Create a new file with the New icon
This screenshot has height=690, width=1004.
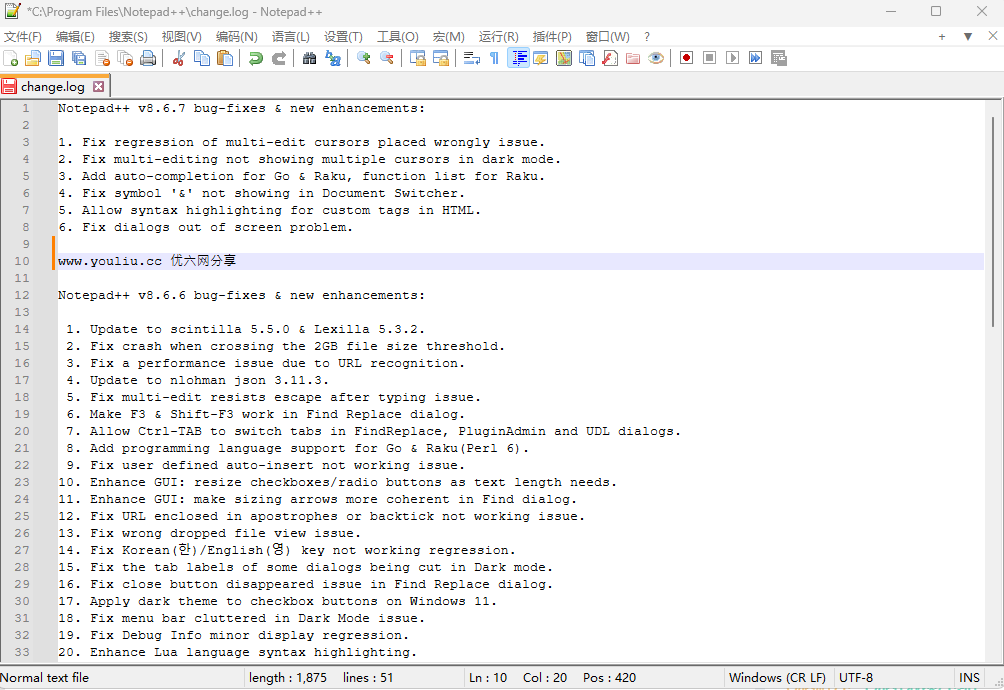(11, 58)
